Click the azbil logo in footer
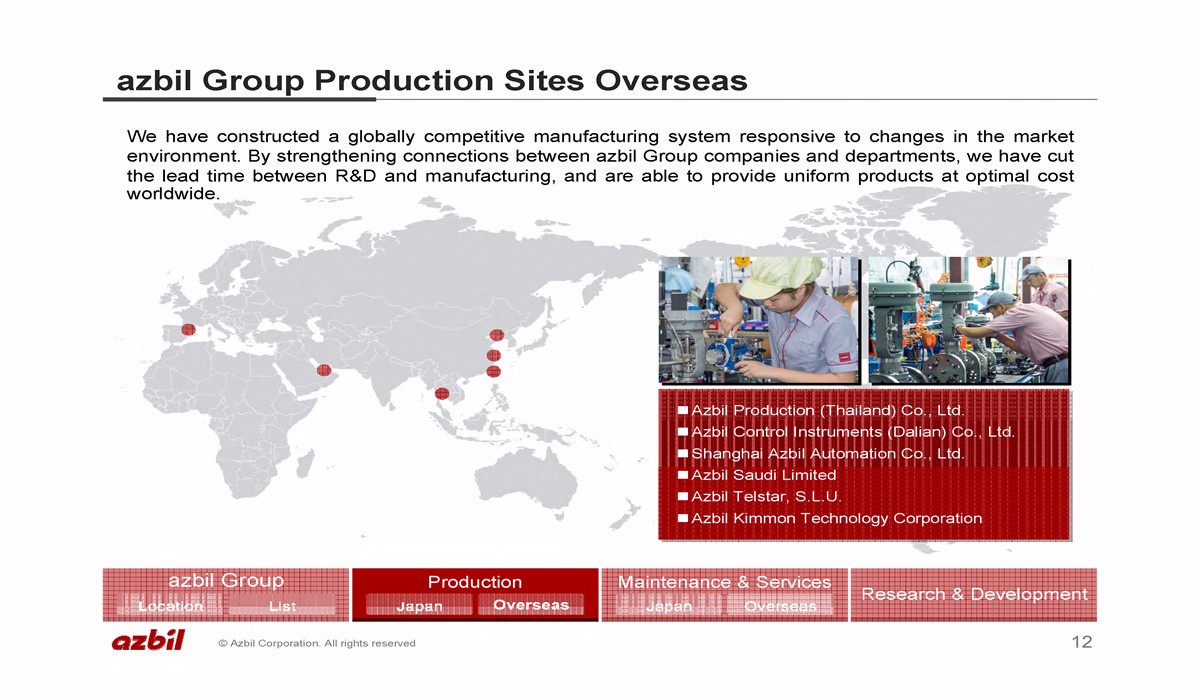 pyautogui.click(x=148, y=642)
